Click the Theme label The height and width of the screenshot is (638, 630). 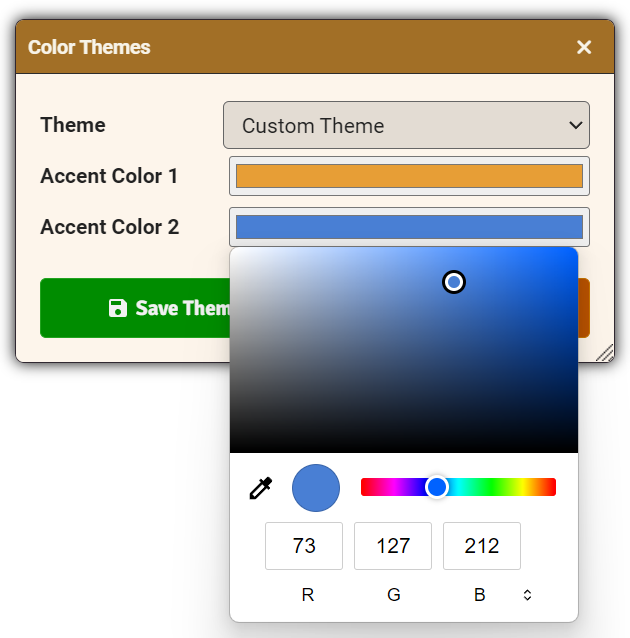(73, 125)
